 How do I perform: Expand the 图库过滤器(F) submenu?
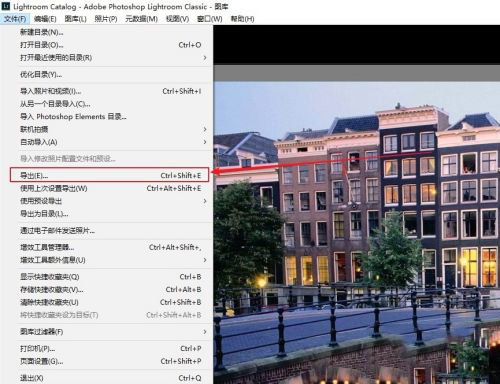pyautogui.click(x=107, y=332)
